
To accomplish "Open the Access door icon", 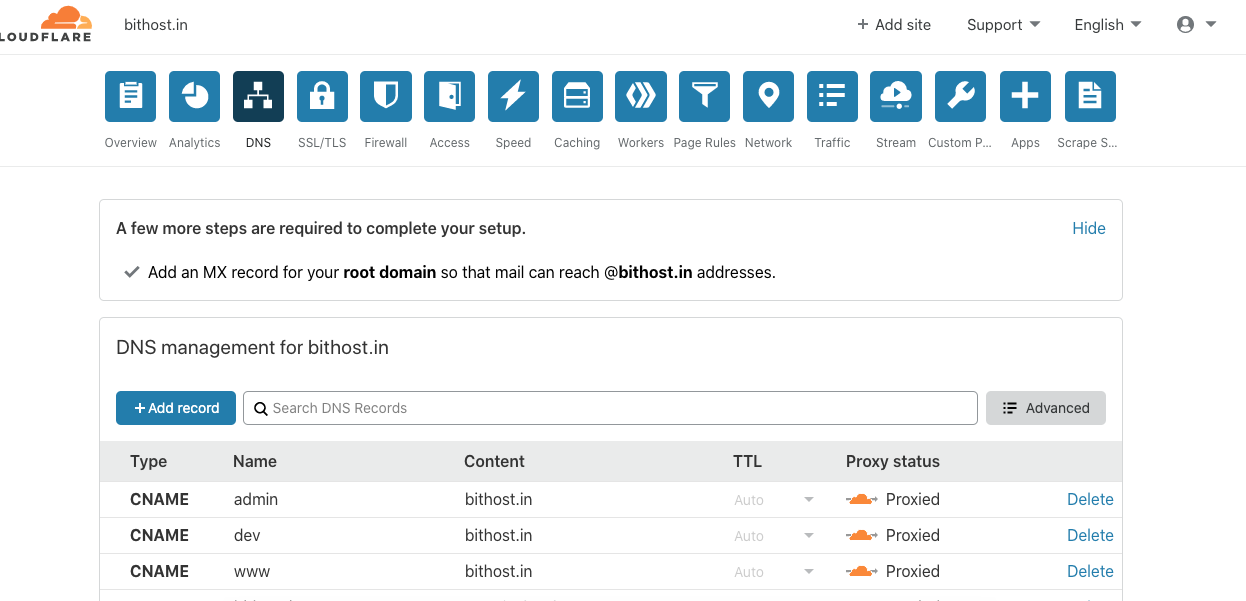I will [x=449, y=96].
